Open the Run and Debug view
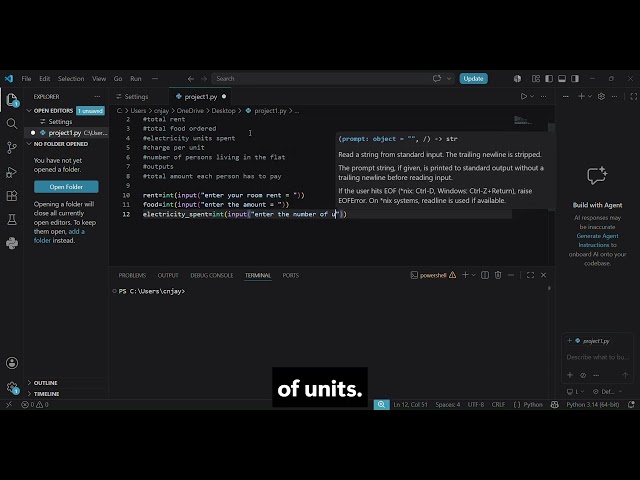This screenshot has width=640, height=480. pos(12,172)
